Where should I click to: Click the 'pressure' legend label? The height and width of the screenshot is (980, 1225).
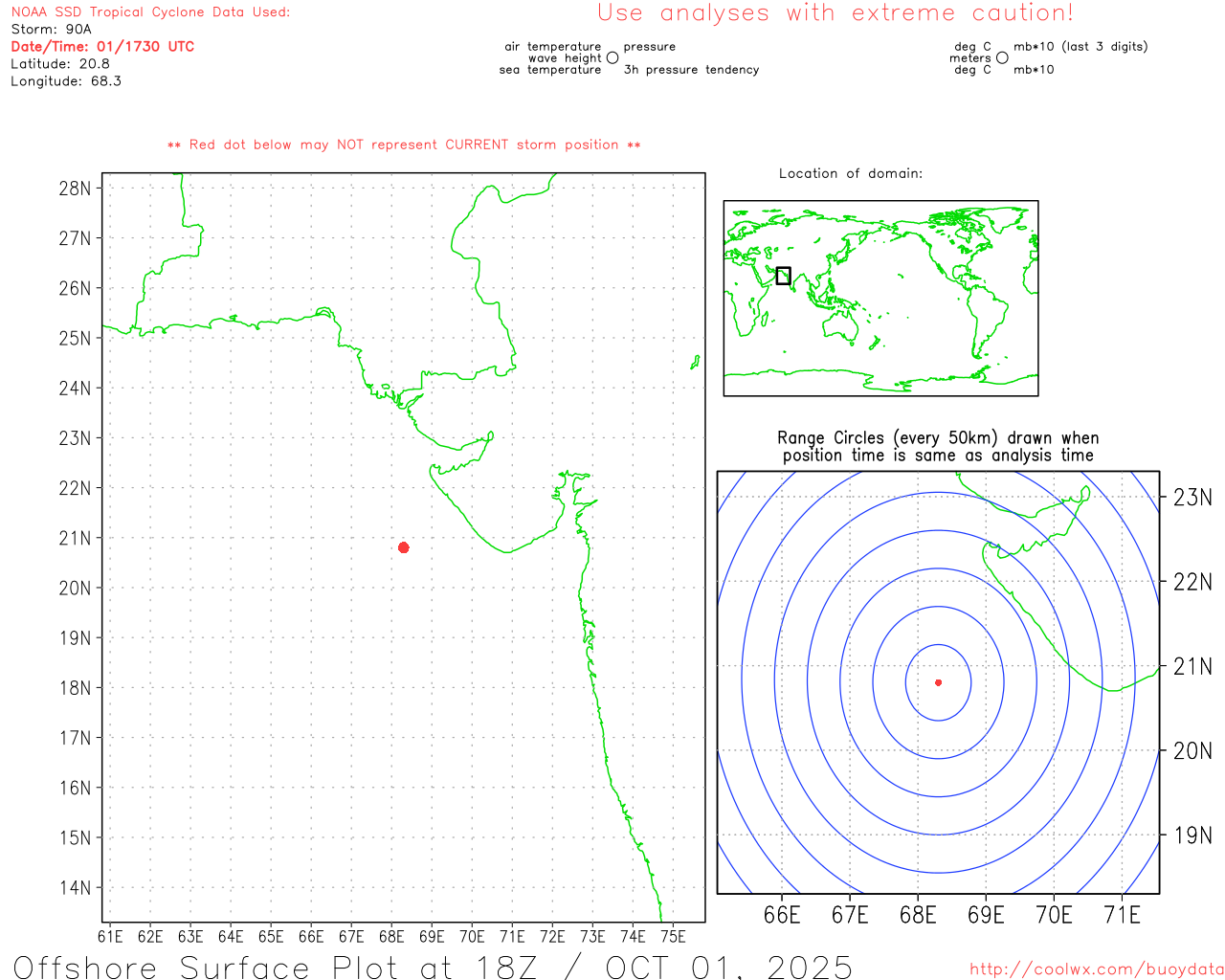click(650, 47)
